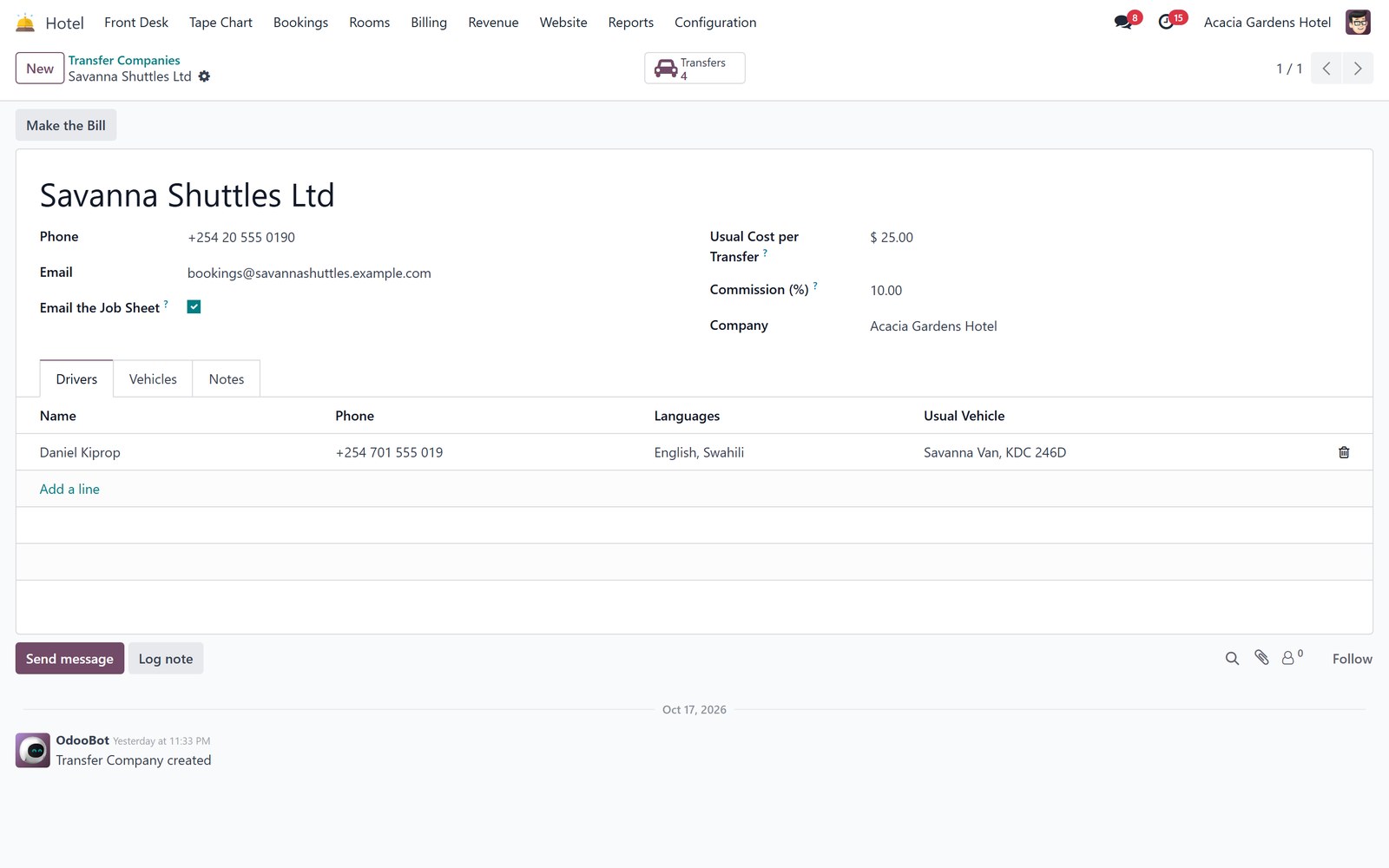This screenshot has height=868, width=1389.
Task: Open the Reports menu
Action: [x=630, y=23]
